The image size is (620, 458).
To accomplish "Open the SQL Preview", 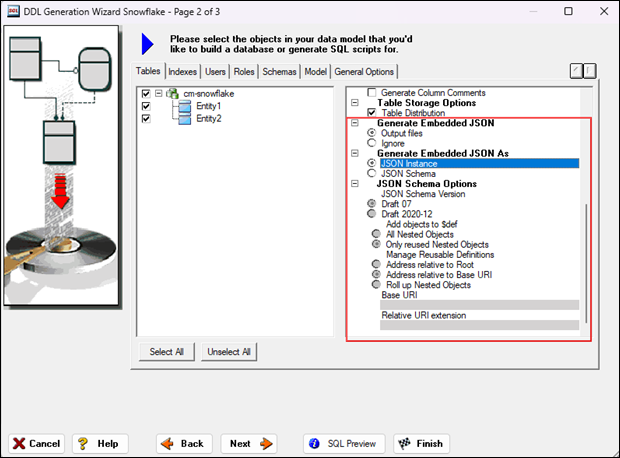I will point(343,444).
